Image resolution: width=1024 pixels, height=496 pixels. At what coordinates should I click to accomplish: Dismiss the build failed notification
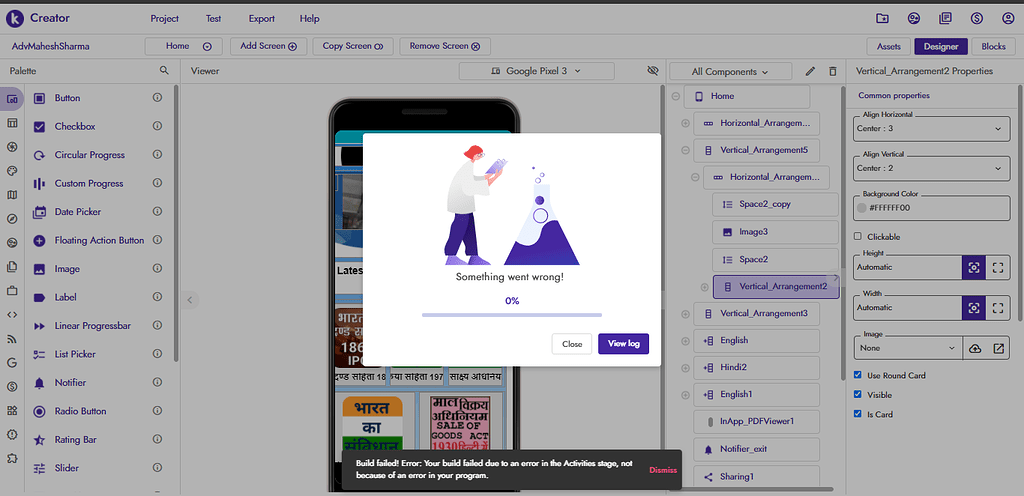pyautogui.click(x=662, y=470)
